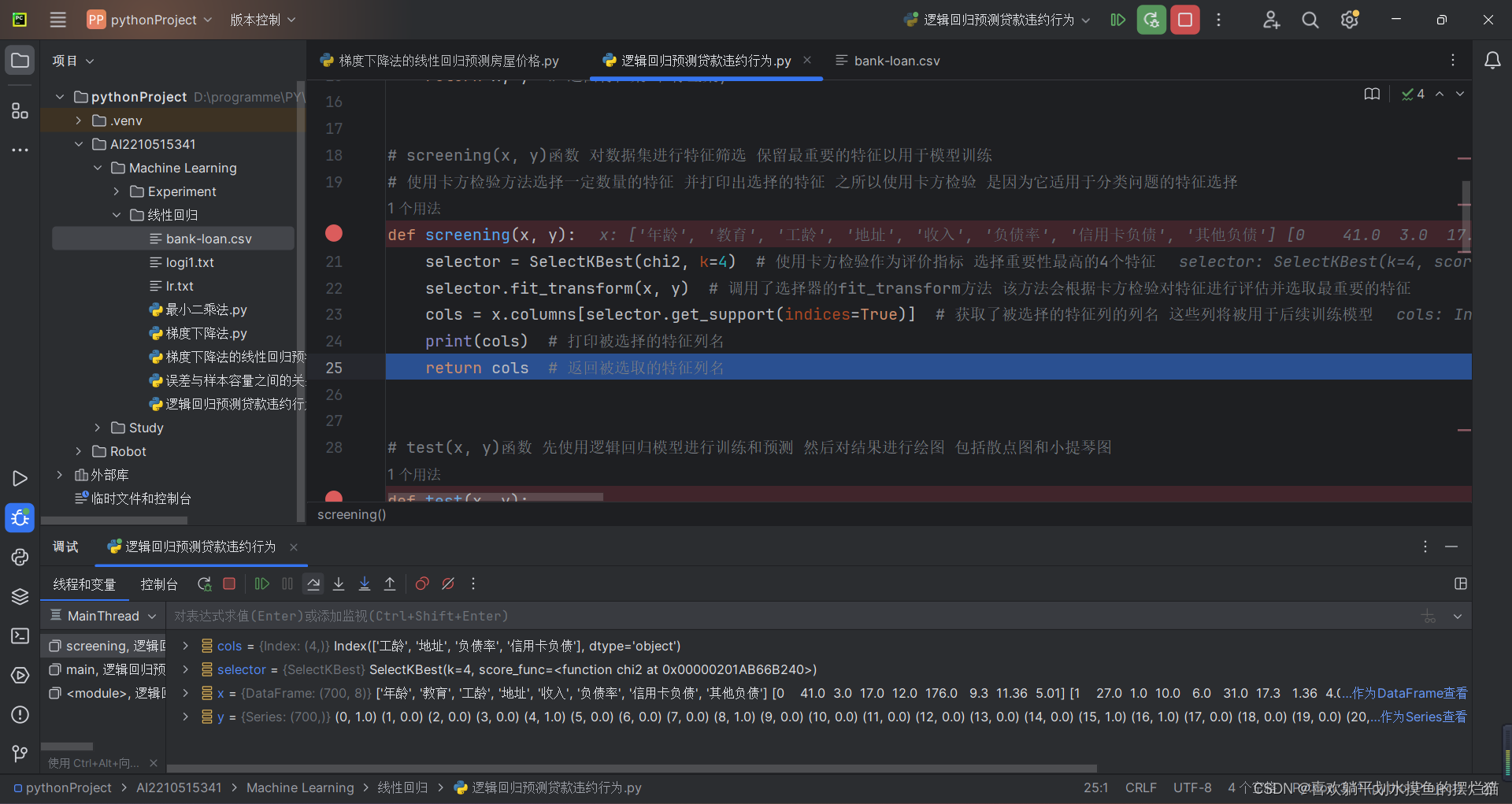Screen dimensions: 1512x804
Task: Toggle Mute Breakpoints in debug toolbar
Action: click(x=448, y=584)
